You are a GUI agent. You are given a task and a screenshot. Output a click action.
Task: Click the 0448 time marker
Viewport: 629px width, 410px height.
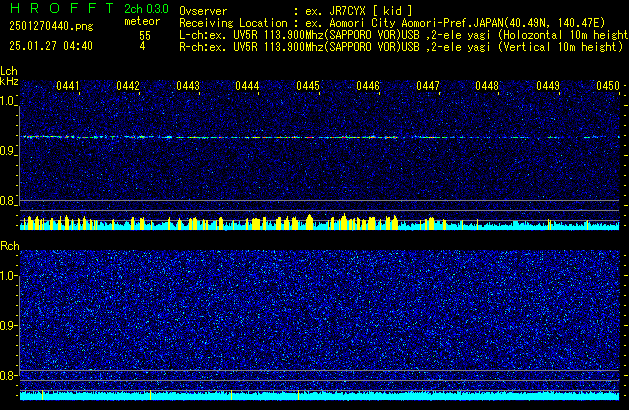tap(487, 86)
